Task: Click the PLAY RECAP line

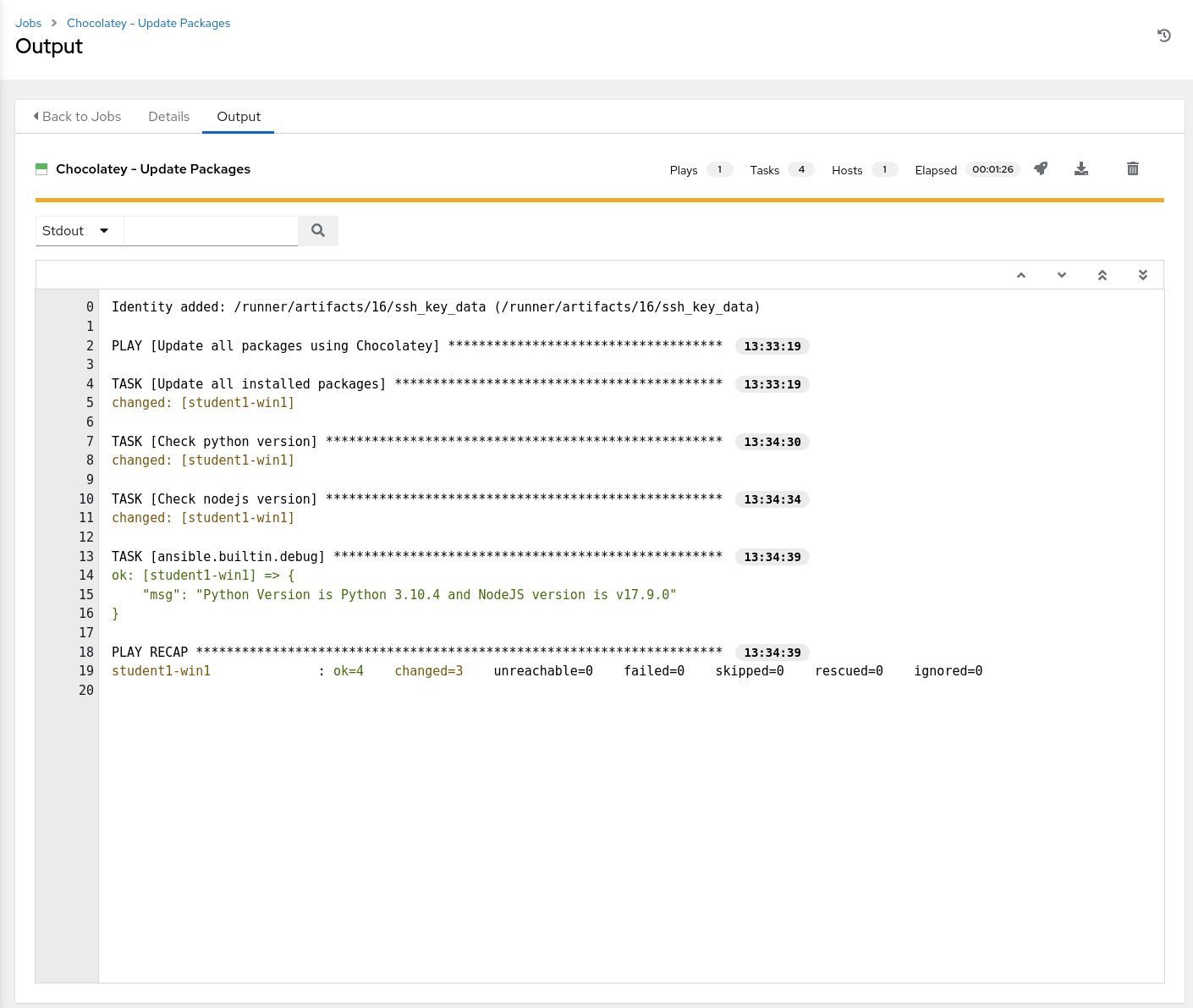Action: pos(417,652)
